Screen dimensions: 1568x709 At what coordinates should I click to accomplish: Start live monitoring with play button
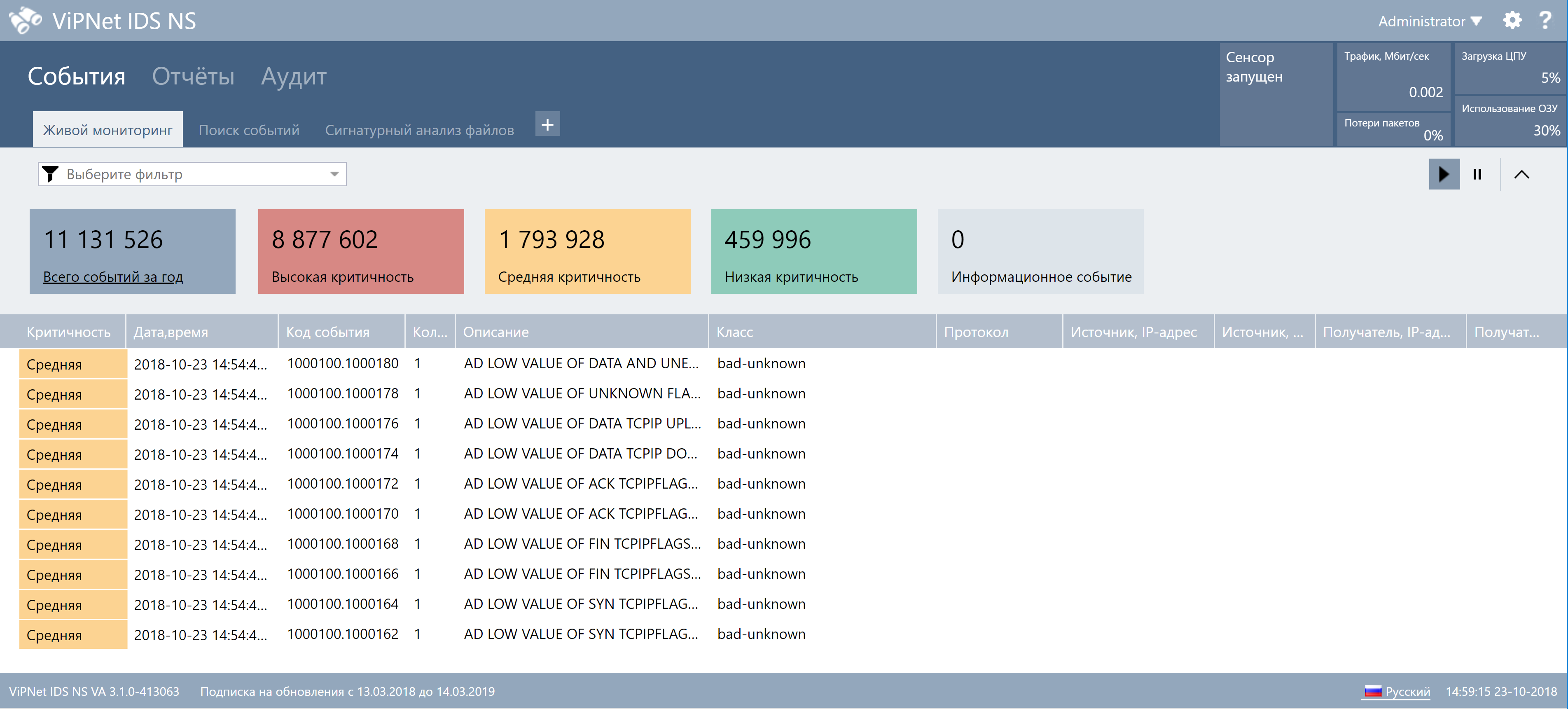tap(1444, 175)
